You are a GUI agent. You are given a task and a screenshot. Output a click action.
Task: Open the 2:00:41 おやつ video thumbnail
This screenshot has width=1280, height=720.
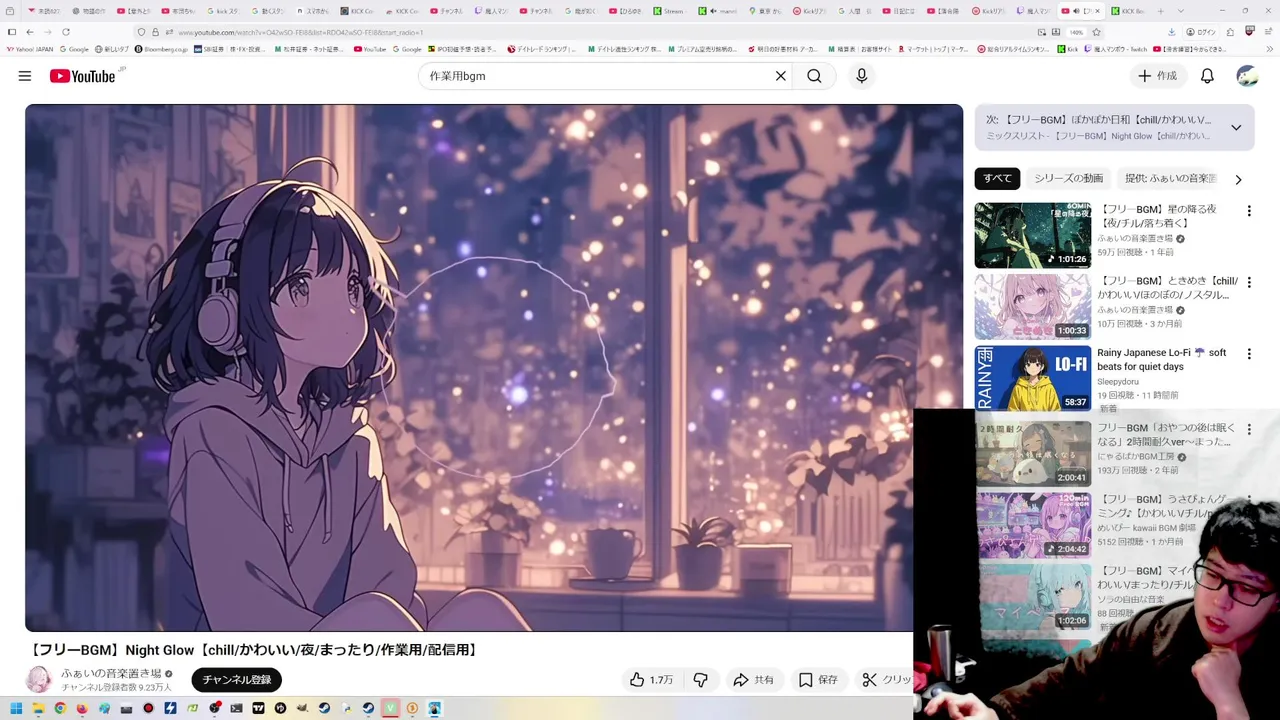pyautogui.click(x=1033, y=453)
